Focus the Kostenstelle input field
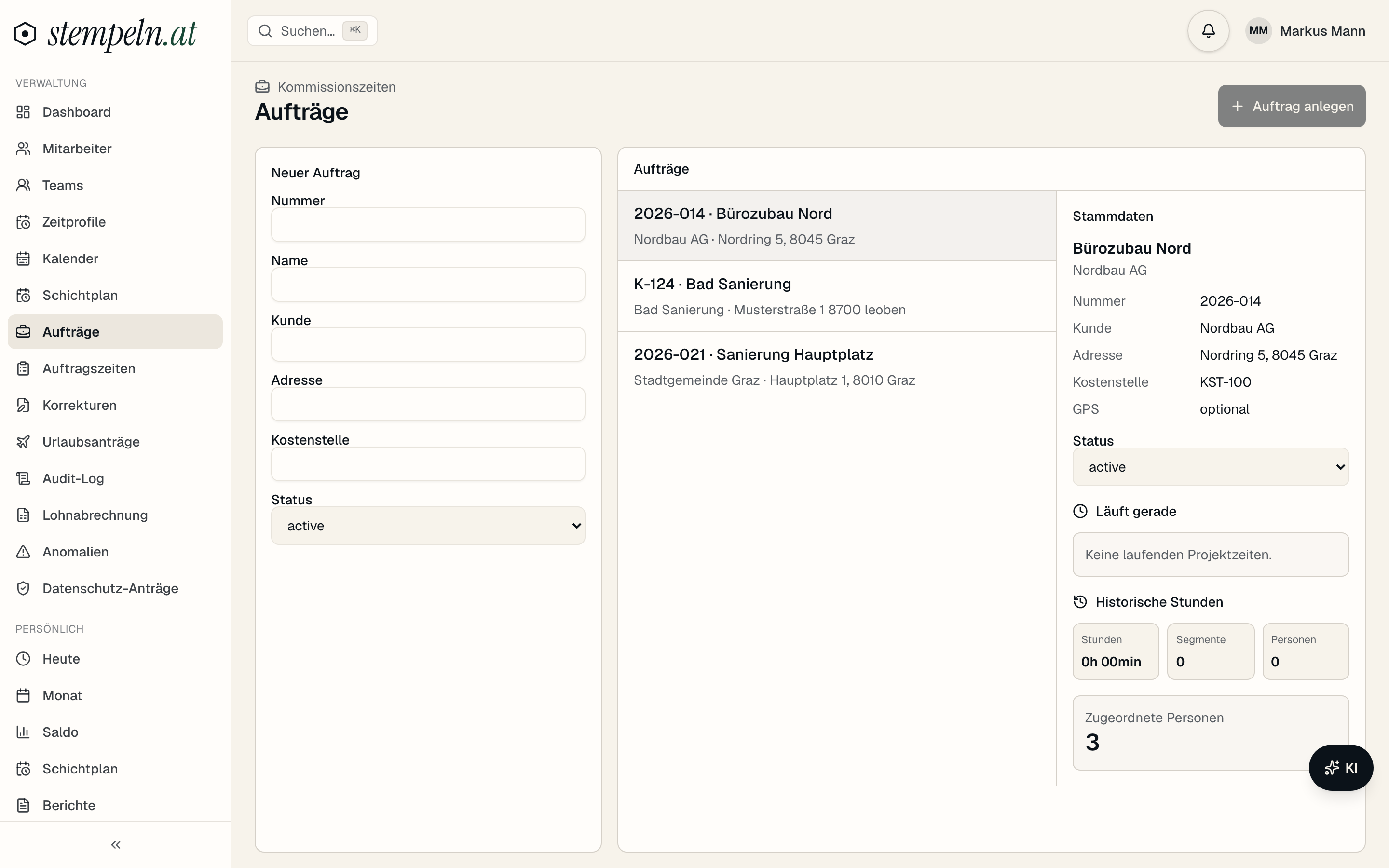Viewport: 1389px width, 868px height. 428,464
